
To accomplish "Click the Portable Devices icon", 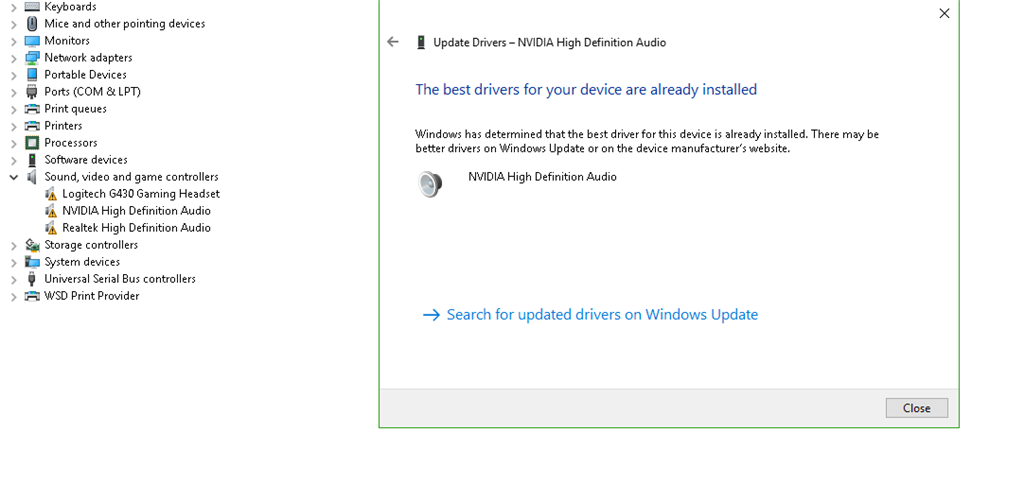I will pyautogui.click(x=32, y=74).
